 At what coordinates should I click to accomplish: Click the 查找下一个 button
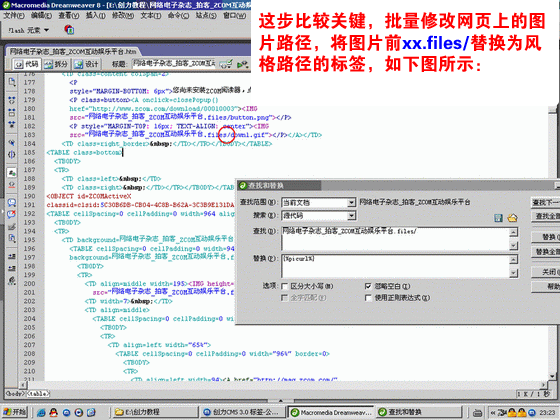pos(545,202)
